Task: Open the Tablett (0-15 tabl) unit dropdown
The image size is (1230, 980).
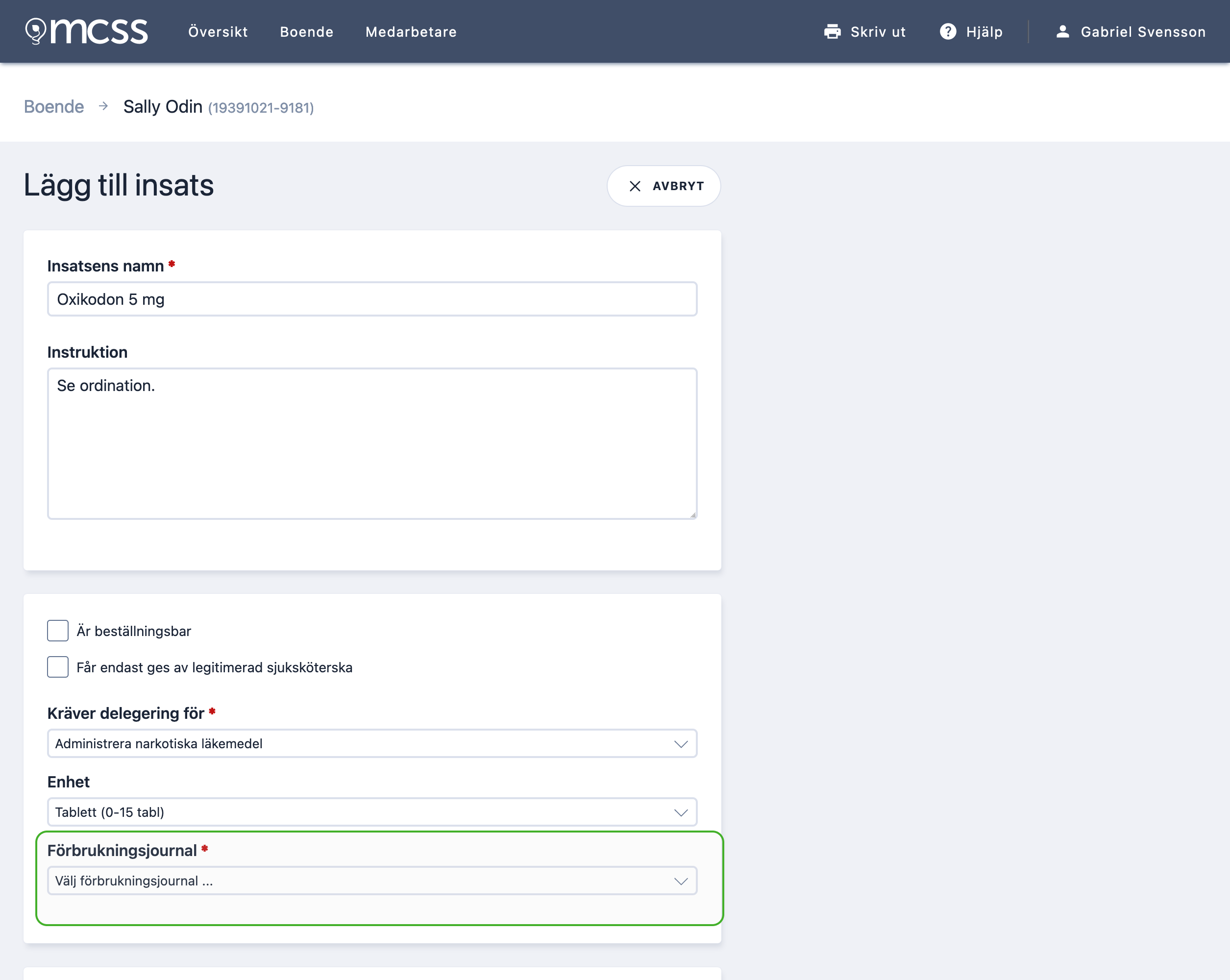Action: [372, 812]
